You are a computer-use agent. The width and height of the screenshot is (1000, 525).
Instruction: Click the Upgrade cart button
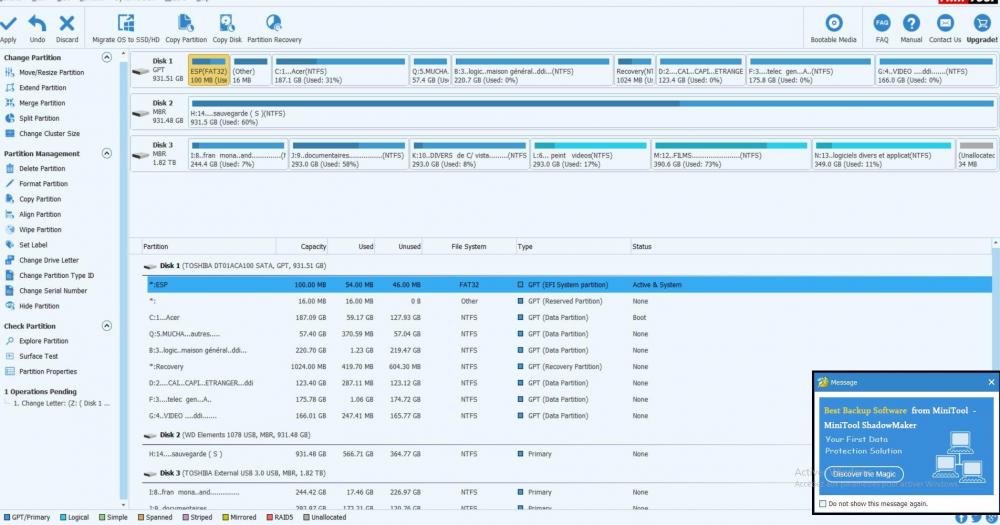[982, 24]
